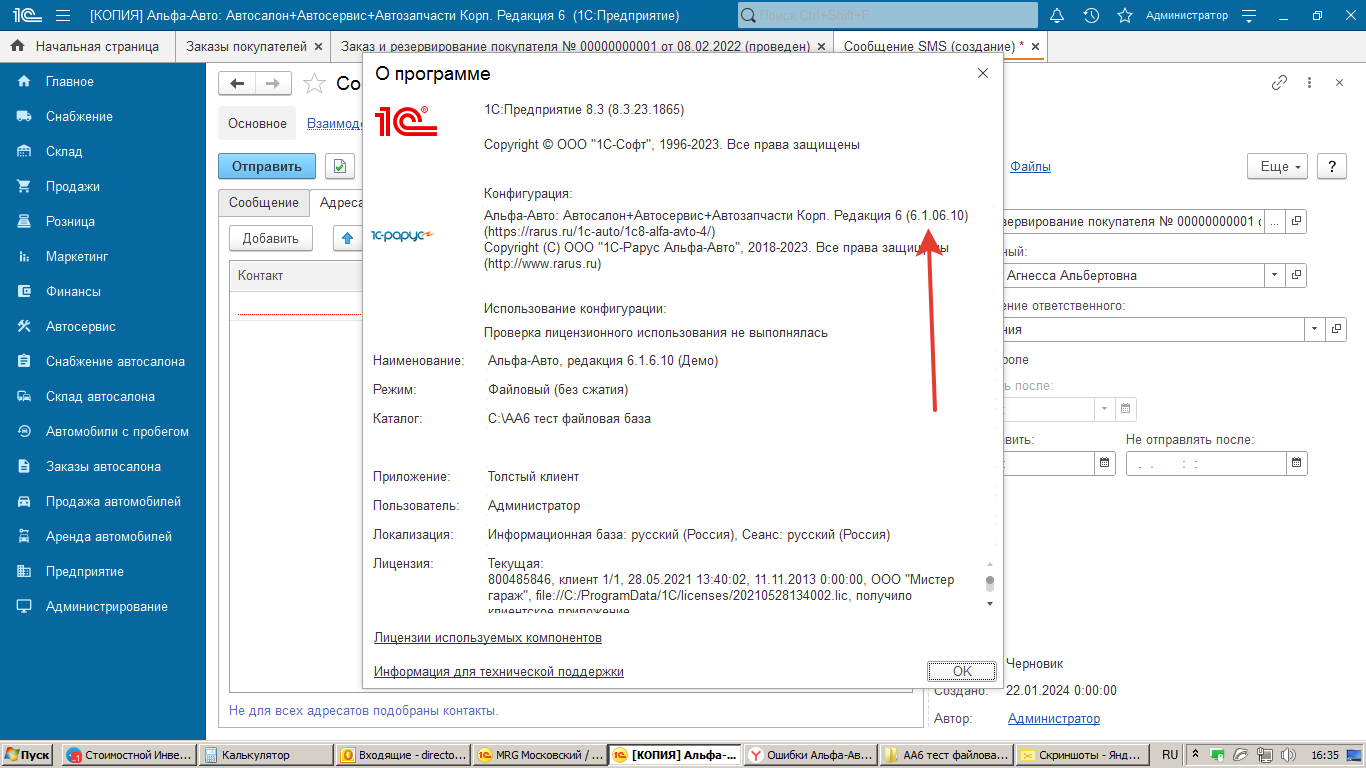Open the service settings menu next to Администратор
1366x768 pixels.
tap(1248, 16)
